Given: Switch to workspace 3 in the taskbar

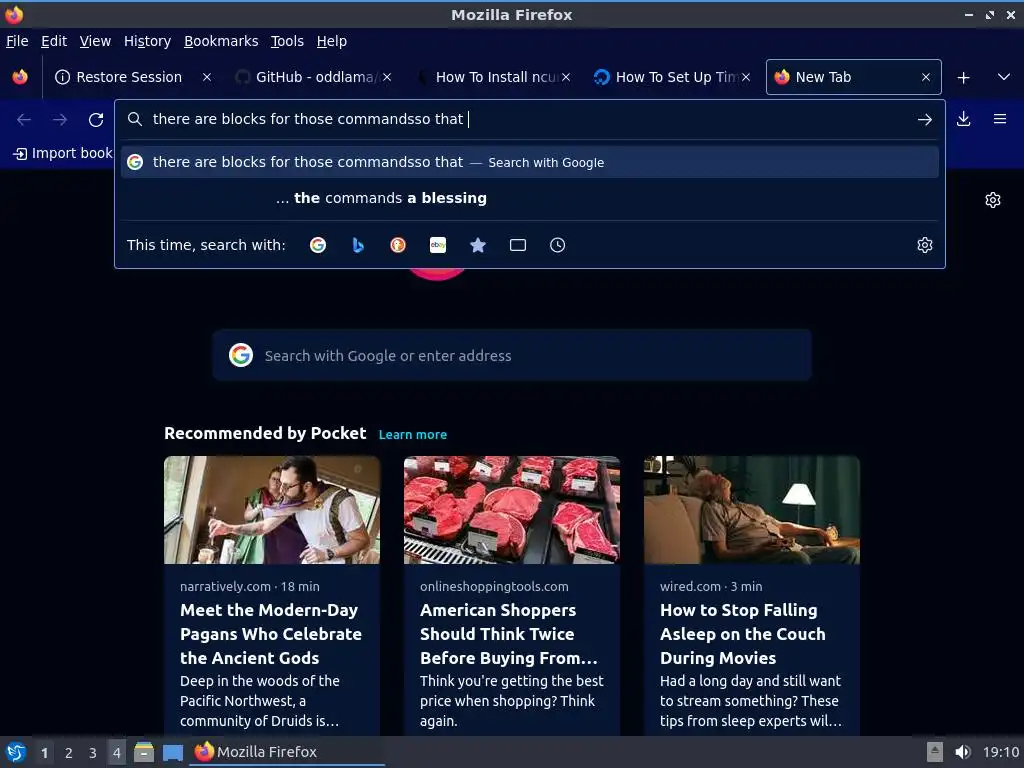Looking at the screenshot, I should (93, 753).
